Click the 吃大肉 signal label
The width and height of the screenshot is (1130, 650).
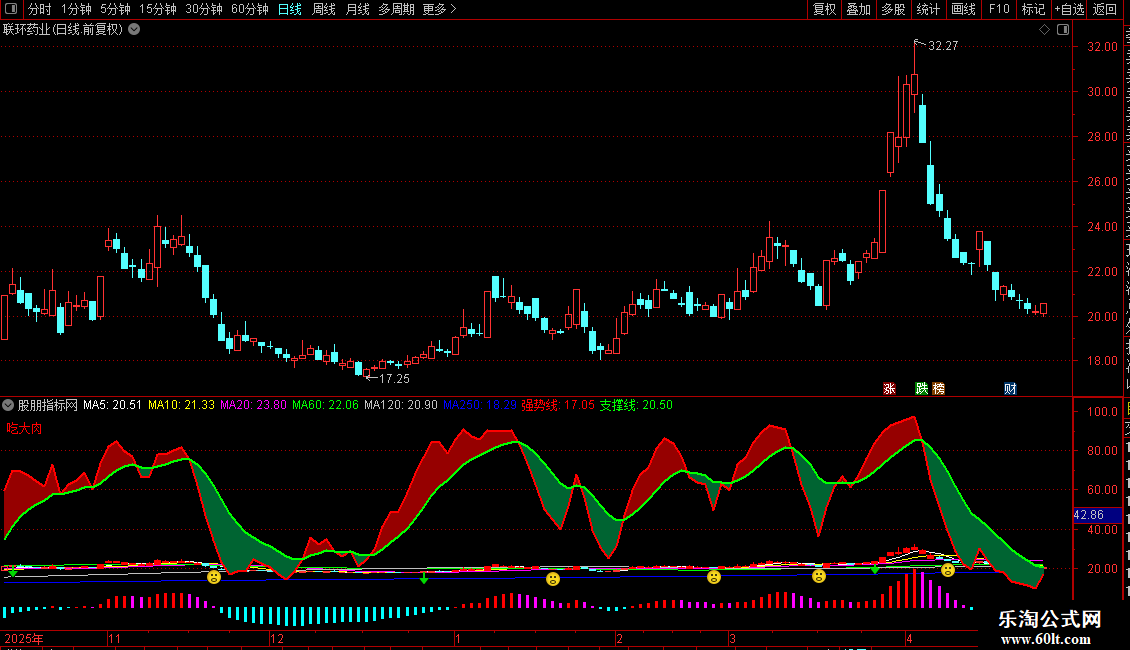click(x=25, y=428)
